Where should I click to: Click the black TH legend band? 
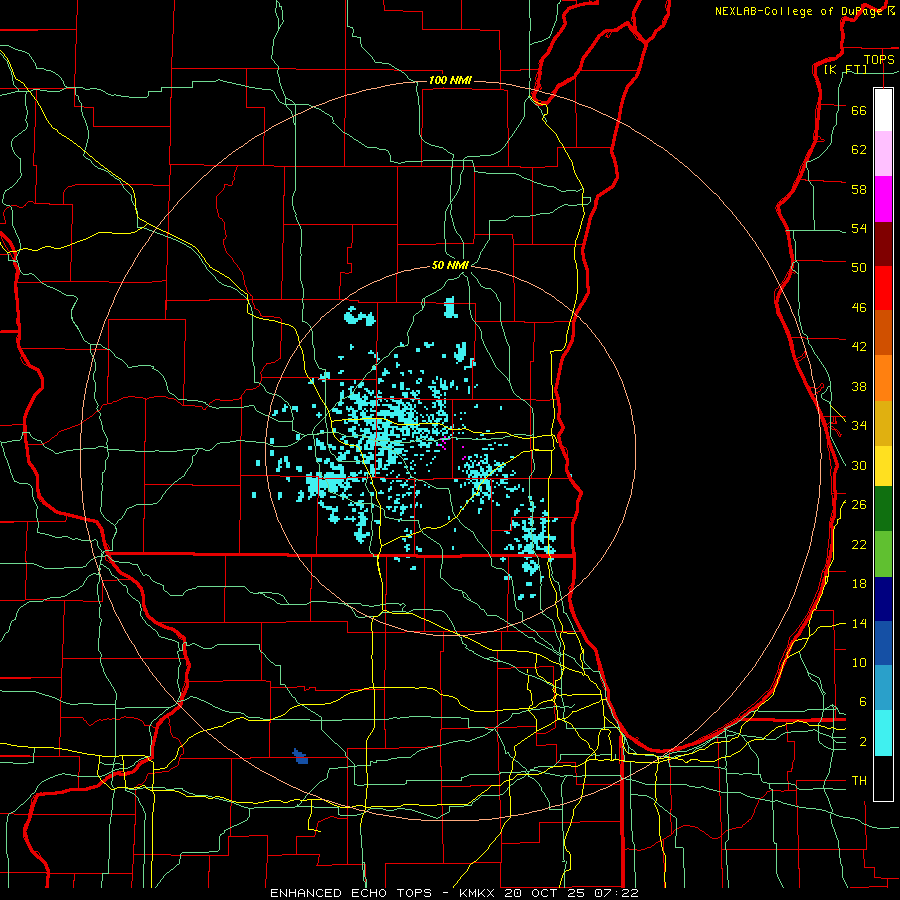coord(883,778)
